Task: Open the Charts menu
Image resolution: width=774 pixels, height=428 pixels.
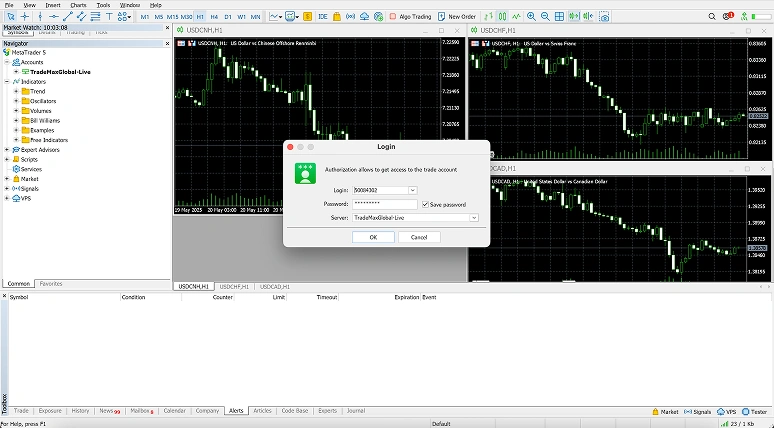Action: [x=78, y=5]
